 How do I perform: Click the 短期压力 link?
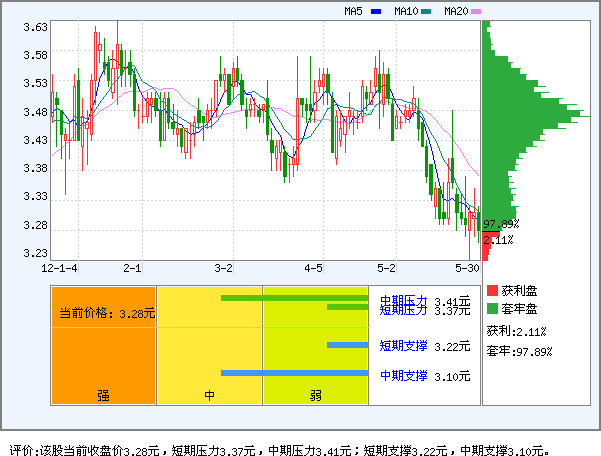click(x=403, y=310)
